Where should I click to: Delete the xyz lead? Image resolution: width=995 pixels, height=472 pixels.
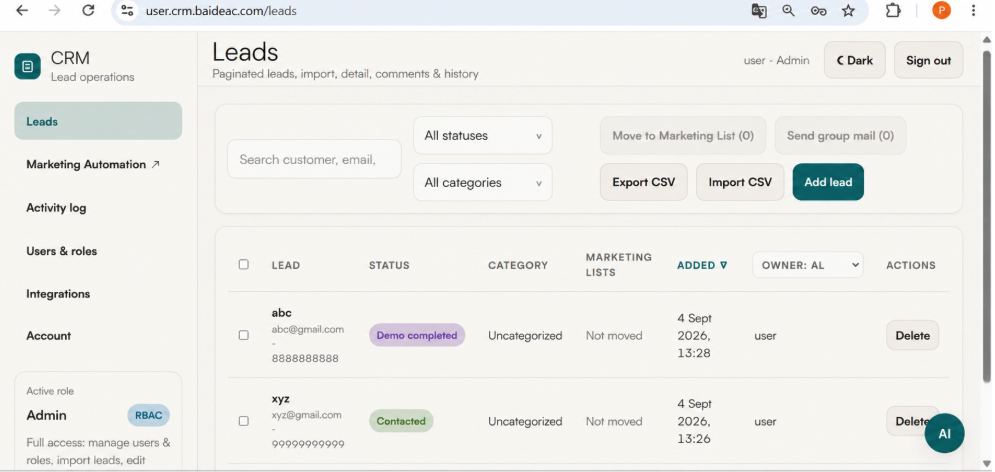913,421
